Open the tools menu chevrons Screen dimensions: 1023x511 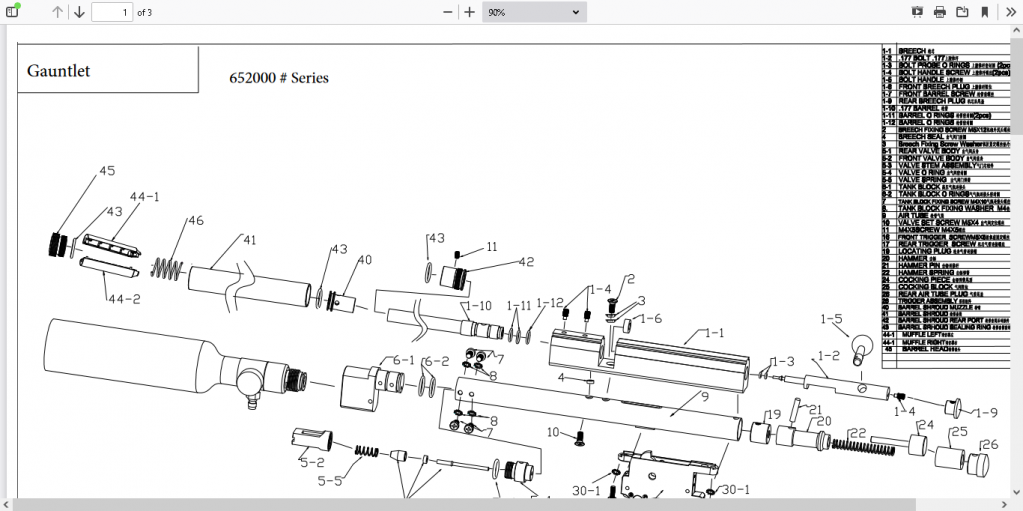(1011, 12)
